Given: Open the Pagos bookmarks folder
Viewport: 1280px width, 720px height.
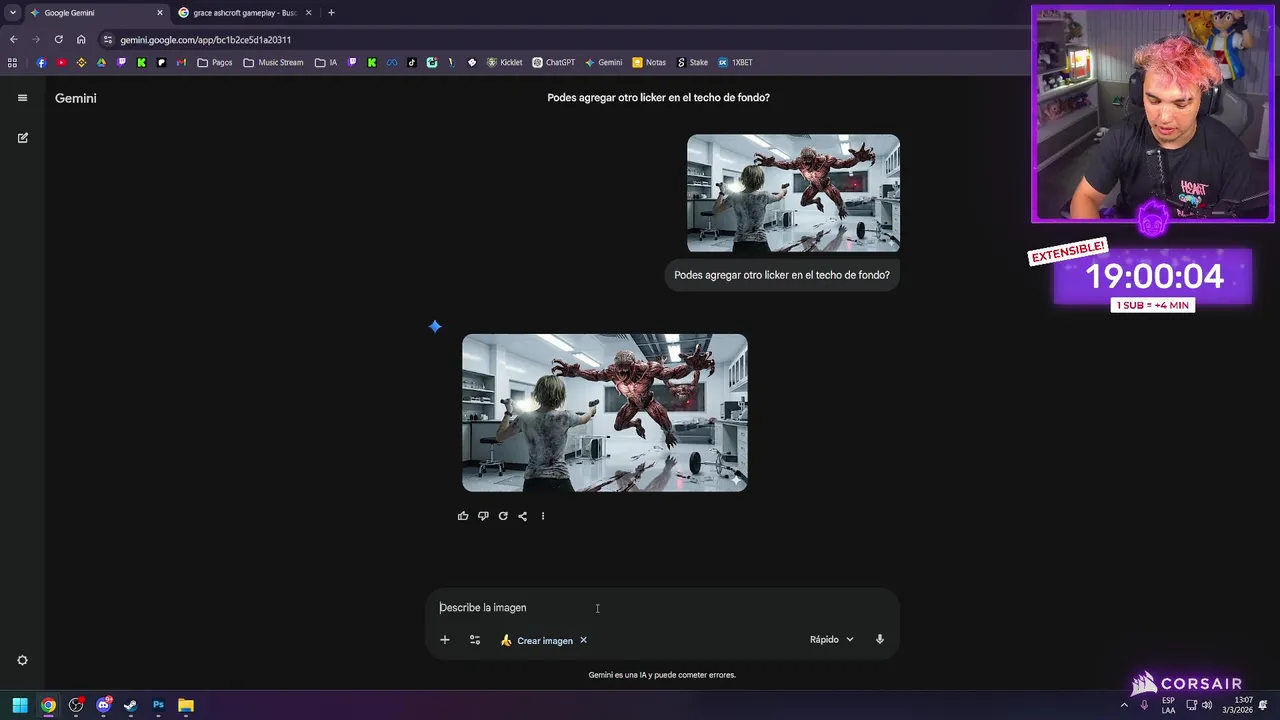Looking at the screenshot, I should coord(215,62).
